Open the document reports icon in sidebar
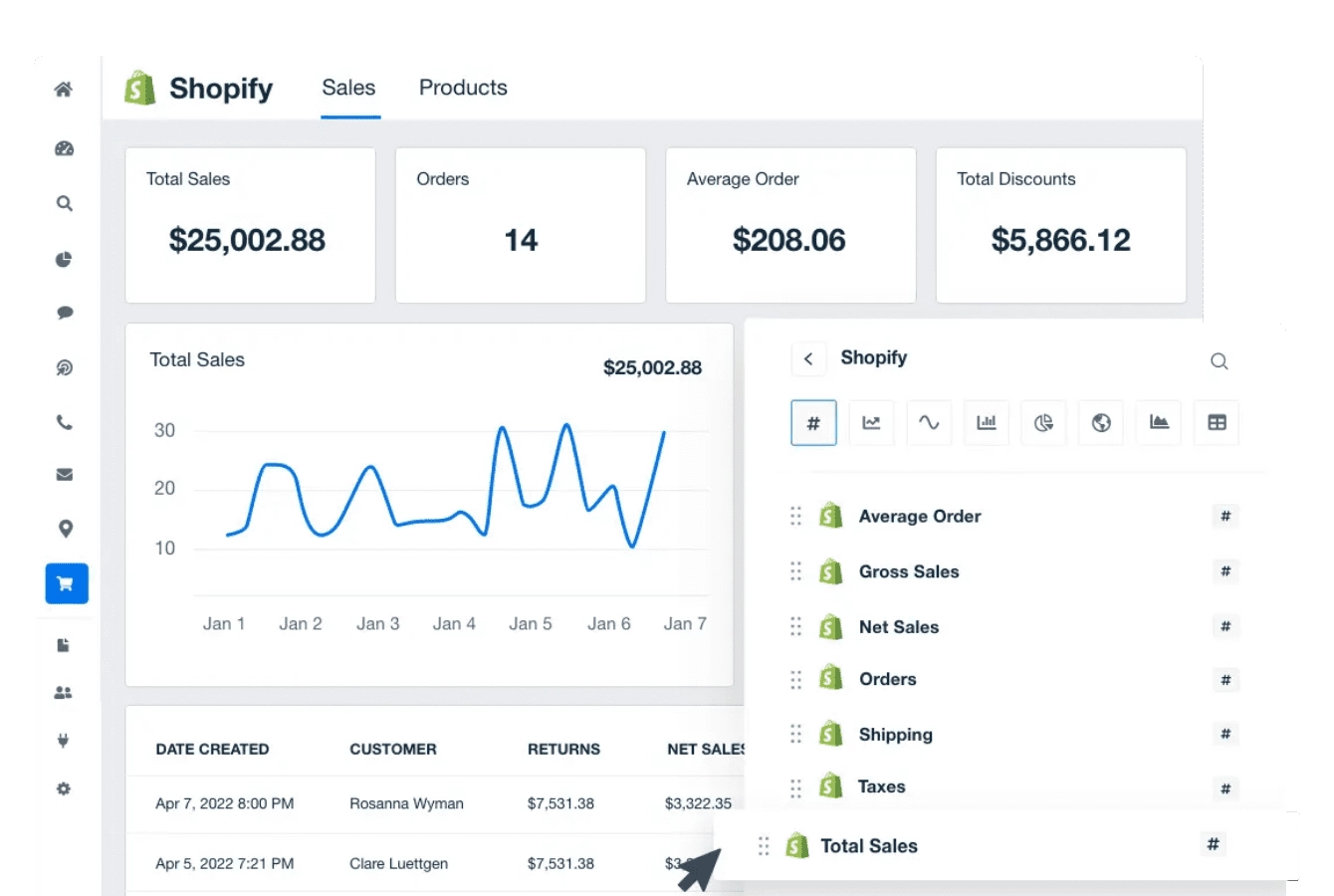The width and height of the screenshot is (1334, 896). coord(63,645)
